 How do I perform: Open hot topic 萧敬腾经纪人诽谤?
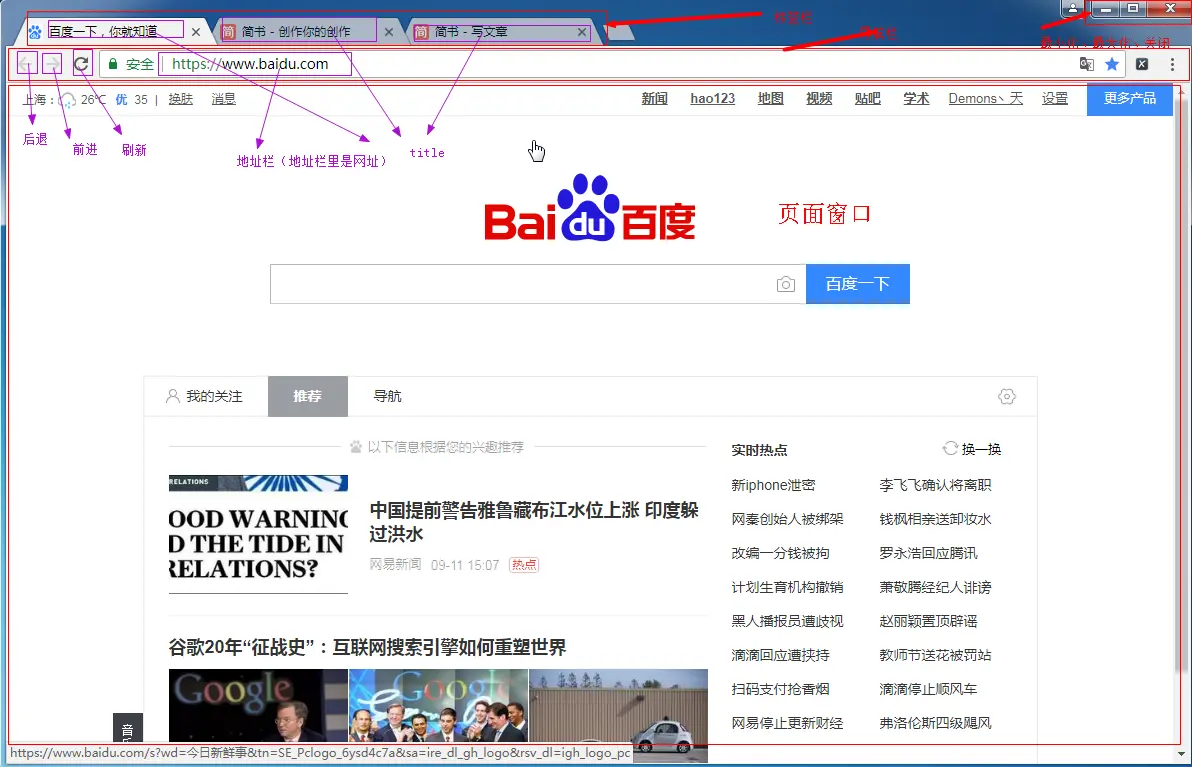coord(935,588)
